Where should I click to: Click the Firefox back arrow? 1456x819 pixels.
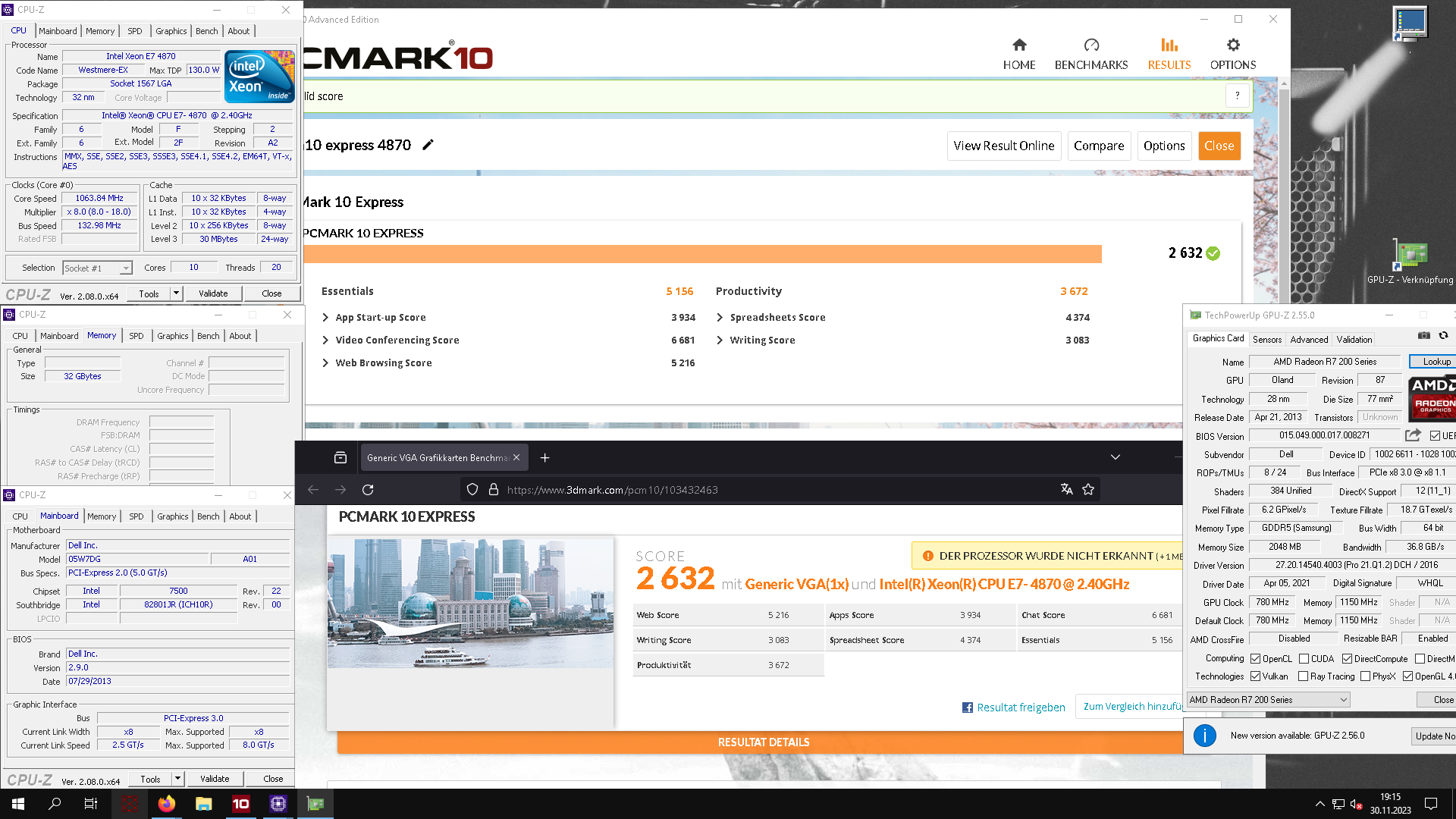click(313, 490)
